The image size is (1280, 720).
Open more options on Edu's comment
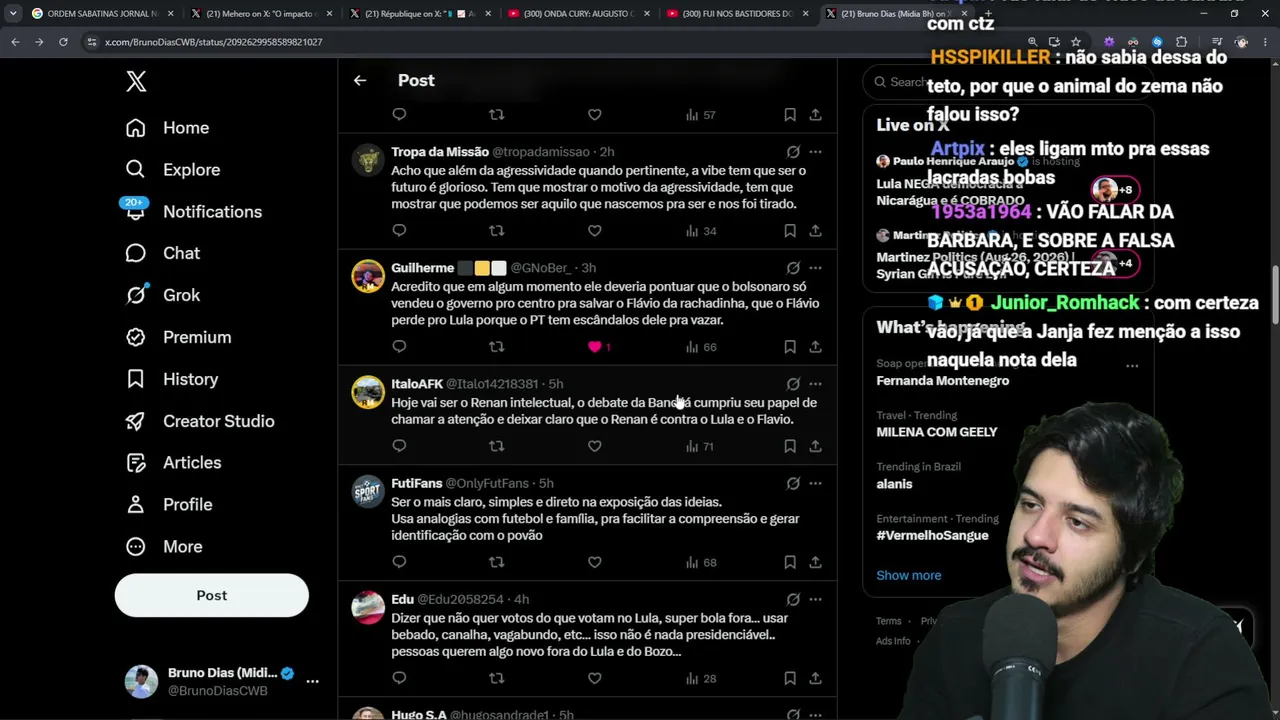[815, 600]
